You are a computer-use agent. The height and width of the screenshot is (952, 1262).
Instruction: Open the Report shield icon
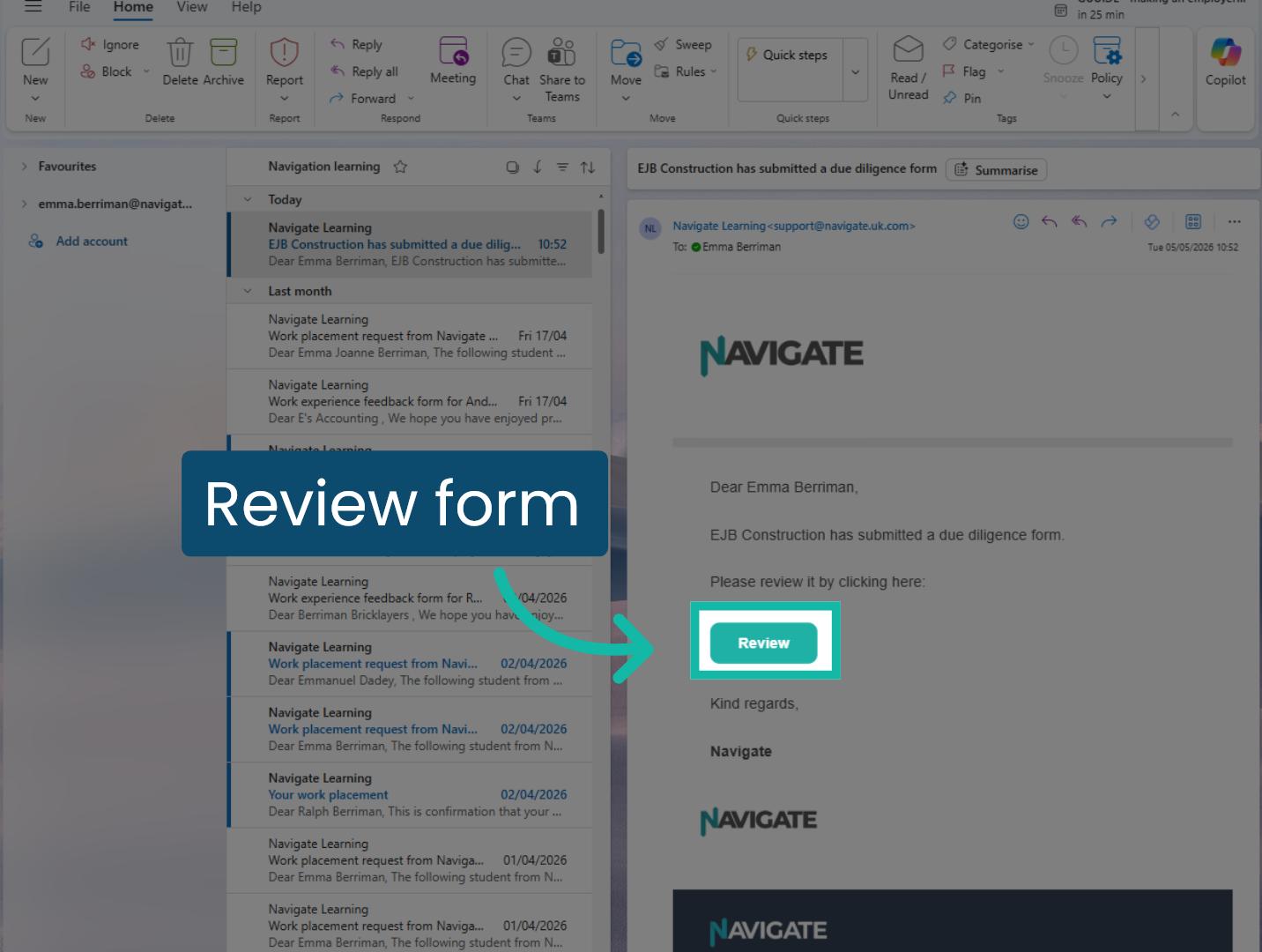(284, 52)
